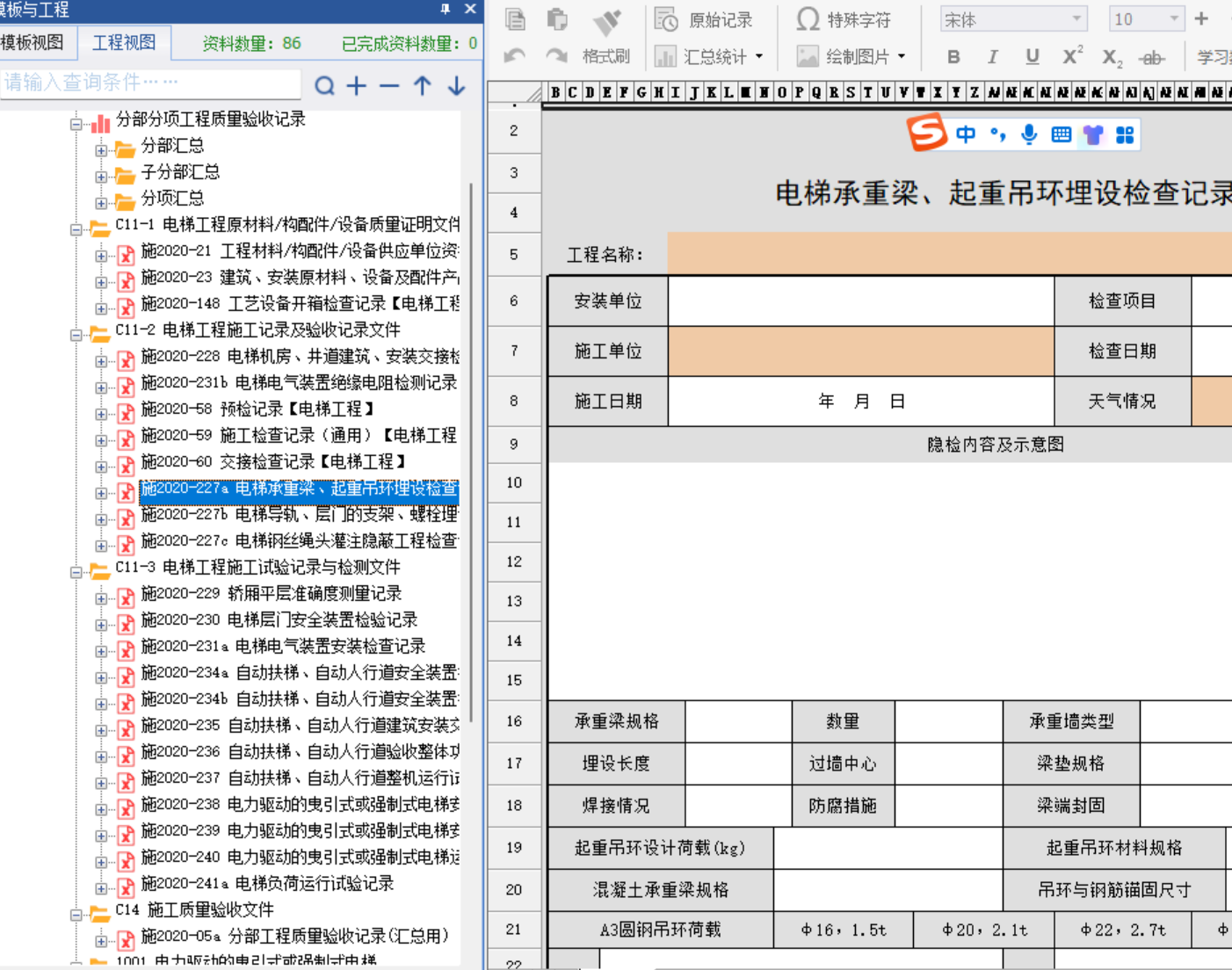The image size is (1232, 970).
Task: Toggle Sogou punctuation mode icon
Action: click(997, 134)
